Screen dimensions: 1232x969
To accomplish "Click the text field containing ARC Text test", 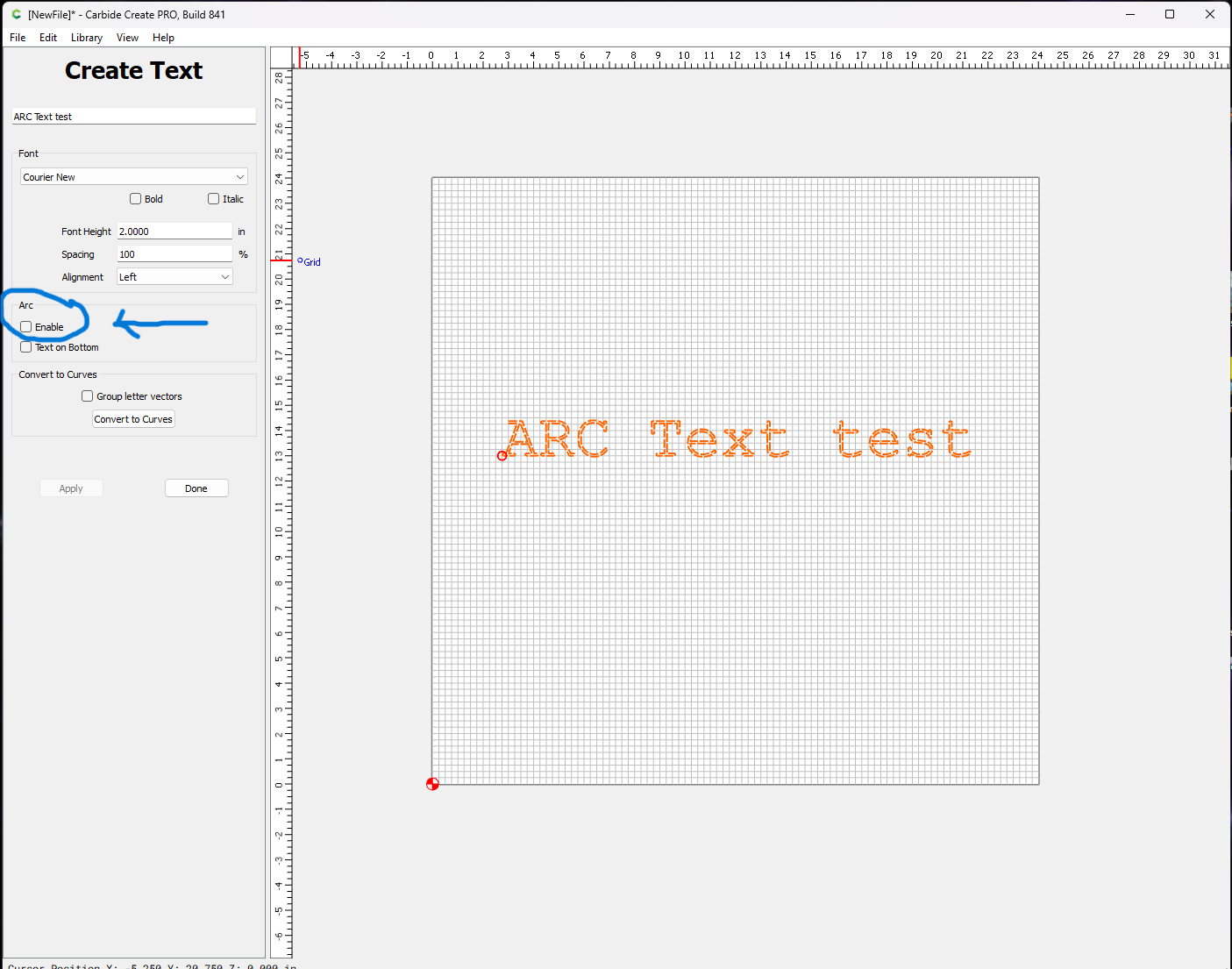I will pos(133,117).
